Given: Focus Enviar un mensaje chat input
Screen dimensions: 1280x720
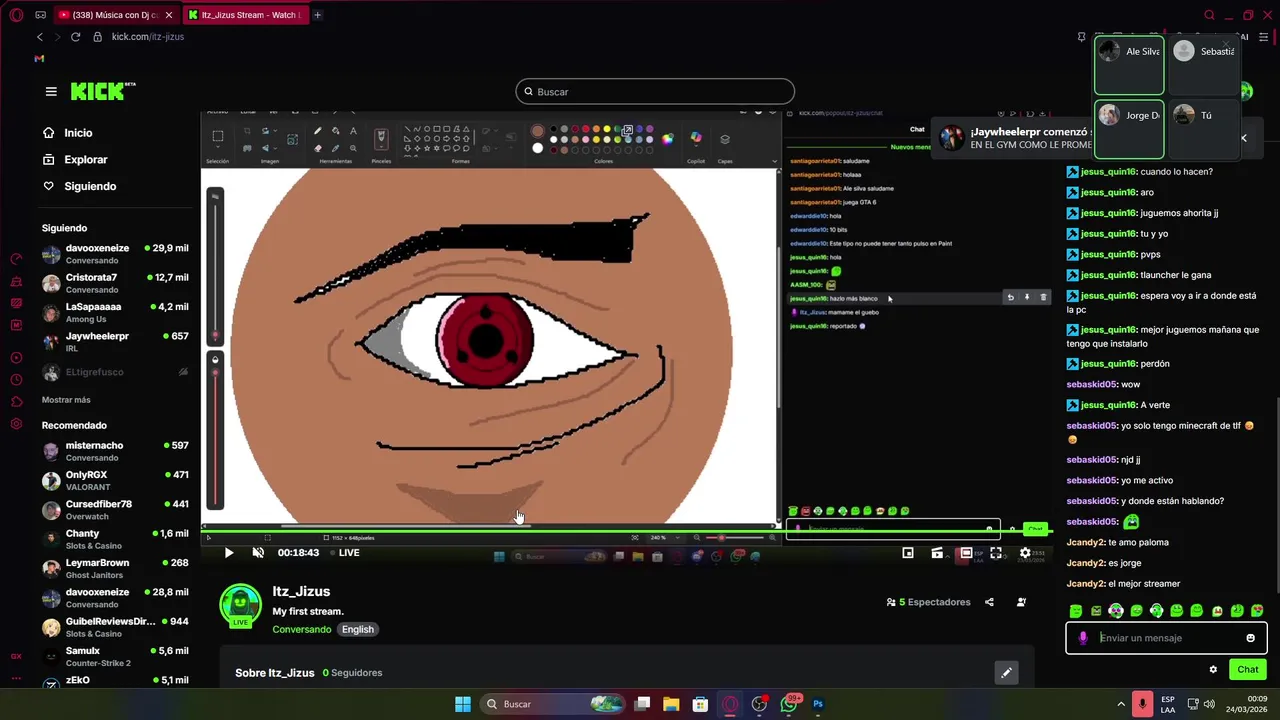Looking at the screenshot, I should pyautogui.click(x=1167, y=638).
